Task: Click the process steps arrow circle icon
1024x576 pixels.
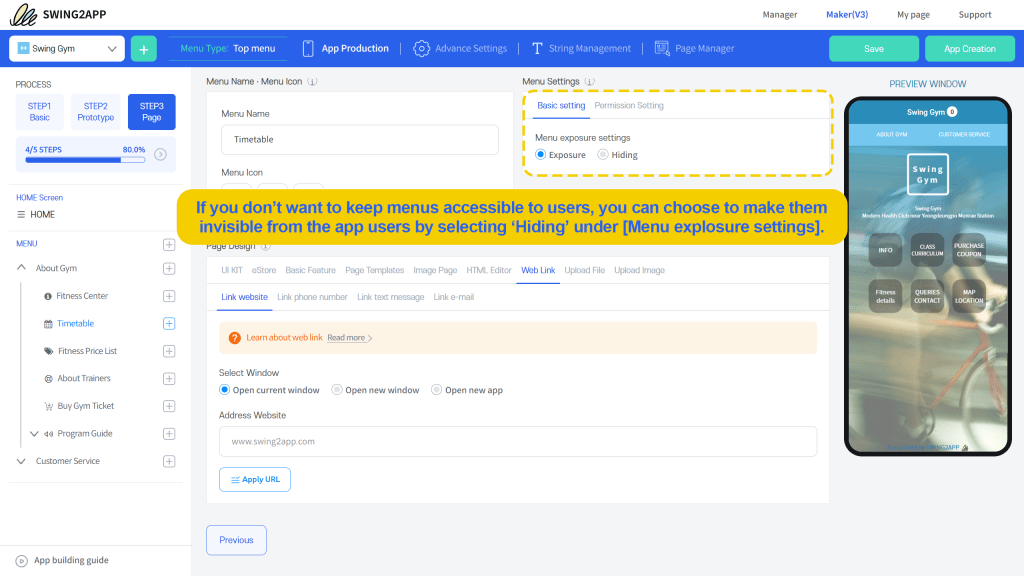Action: (160, 154)
